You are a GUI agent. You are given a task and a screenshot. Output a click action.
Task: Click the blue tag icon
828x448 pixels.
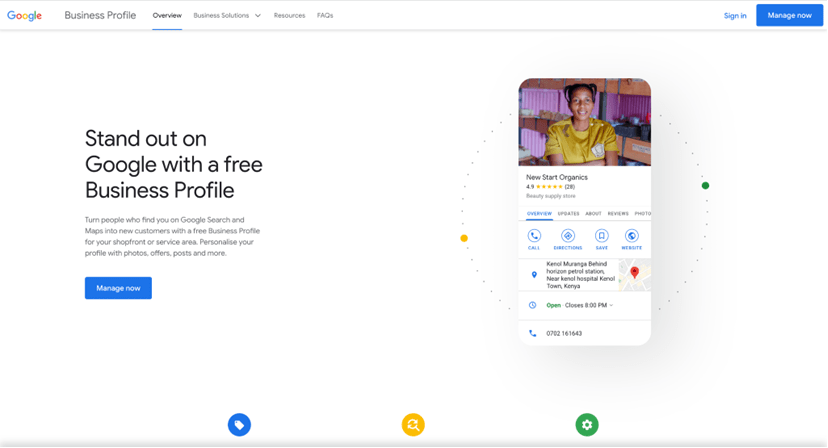[x=239, y=425]
